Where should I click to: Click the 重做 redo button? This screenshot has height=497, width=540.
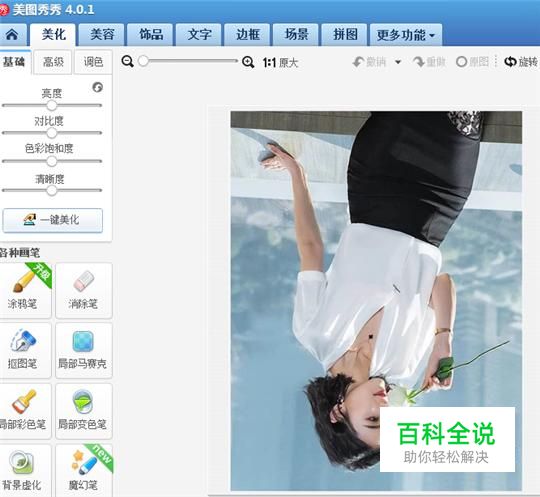point(429,62)
